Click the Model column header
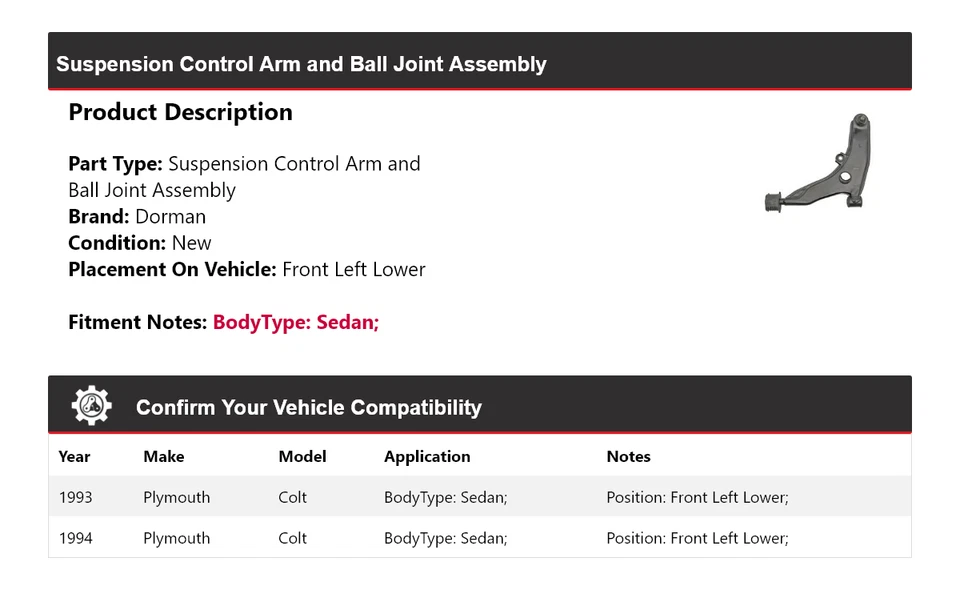 pos(302,456)
